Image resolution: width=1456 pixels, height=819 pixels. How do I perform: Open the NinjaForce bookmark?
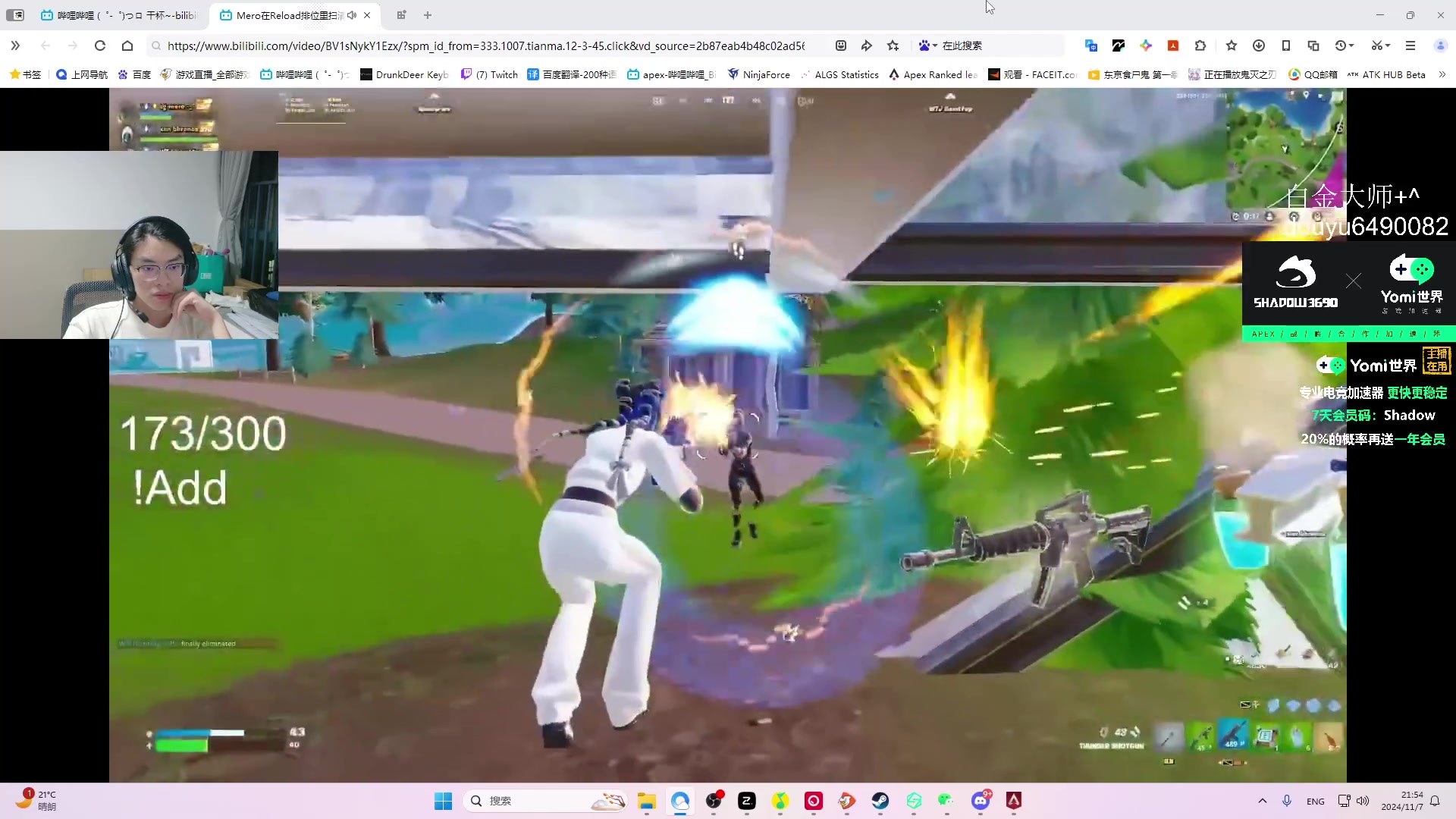(758, 74)
